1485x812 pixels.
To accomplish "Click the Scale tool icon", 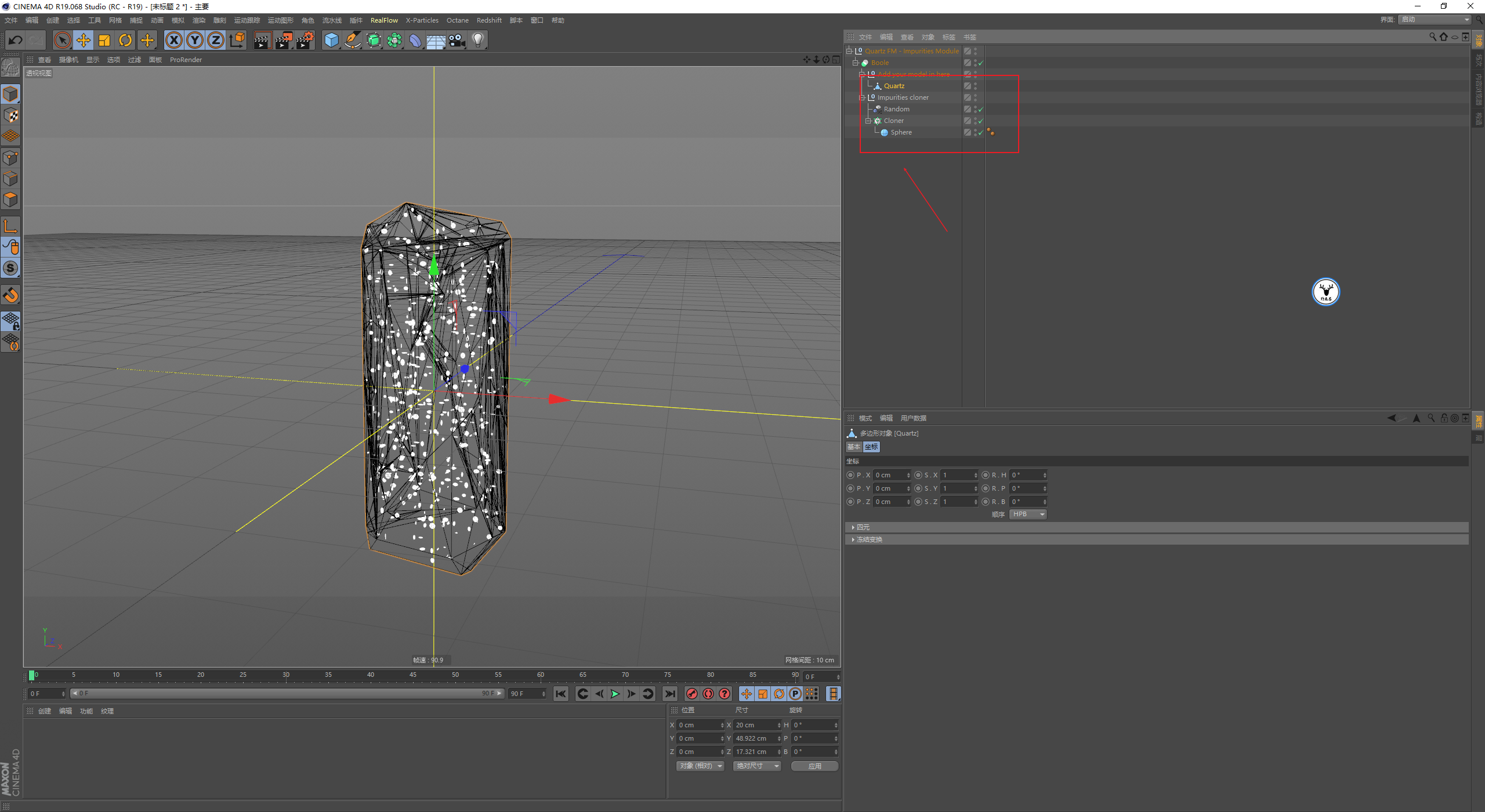I will pyautogui.click(x=104, y=40).
